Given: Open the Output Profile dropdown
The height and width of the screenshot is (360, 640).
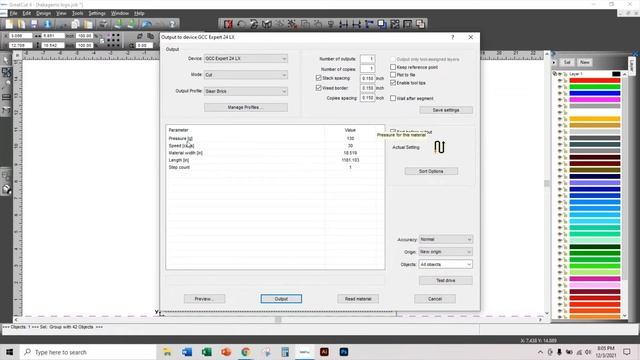Looking at the screenshot, I should (246, 91).
